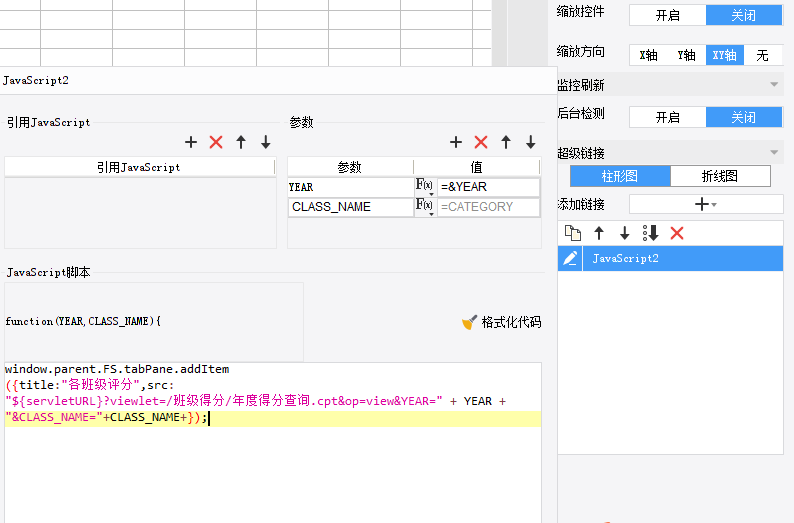
Task: Sort the hyperlink list
Action: [651, 233]
